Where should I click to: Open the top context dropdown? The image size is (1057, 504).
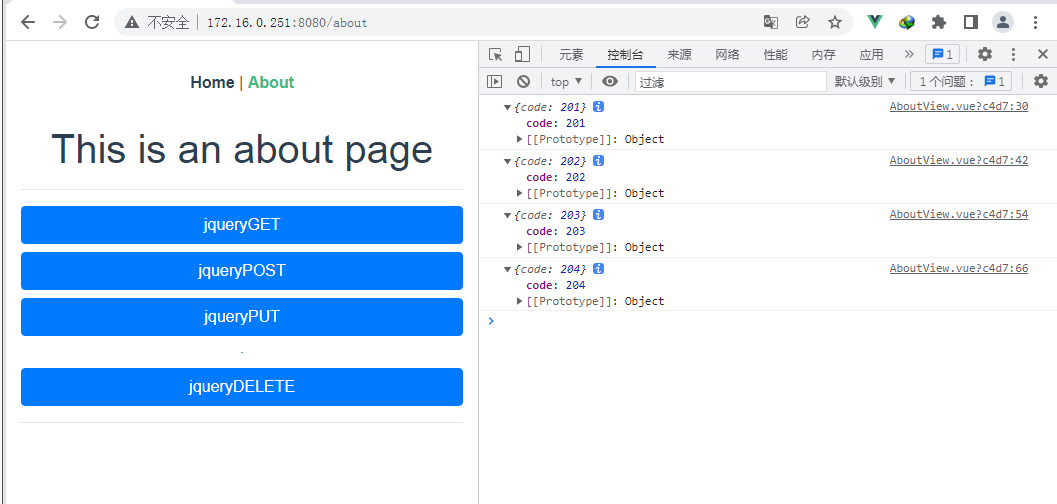[566, 82]
